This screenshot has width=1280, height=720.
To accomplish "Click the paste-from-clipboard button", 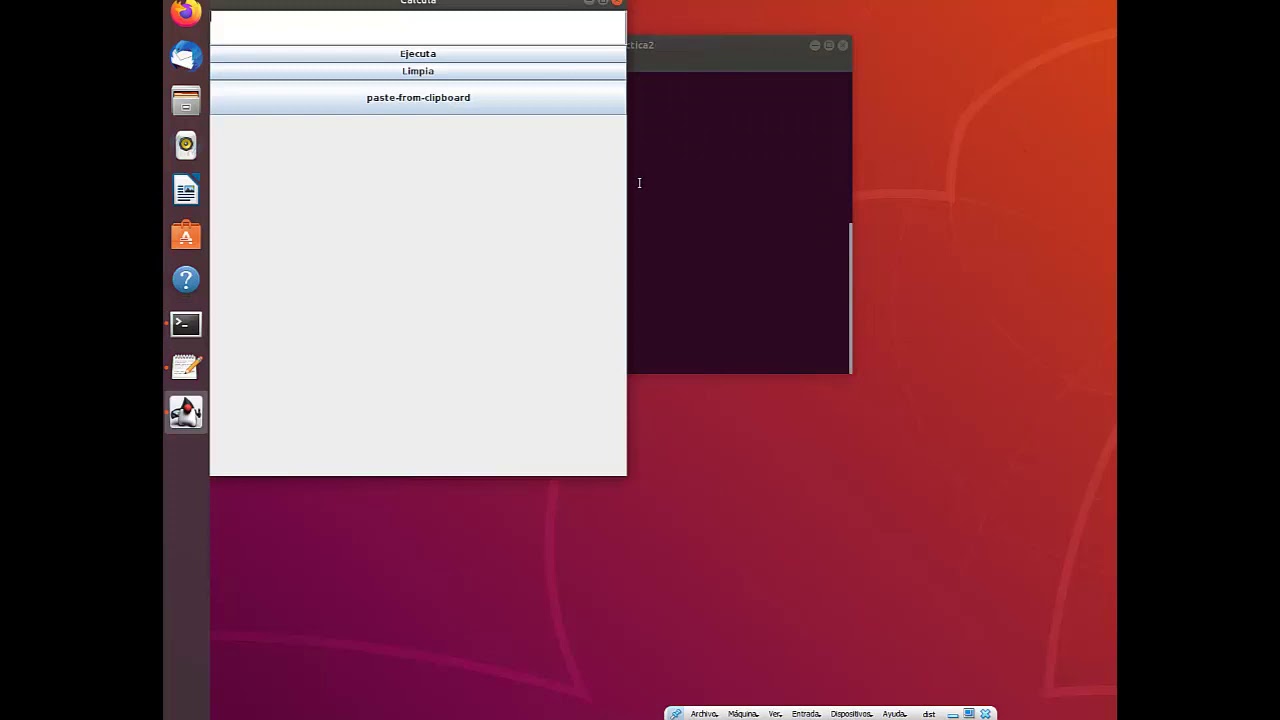I will coord(418,97).
